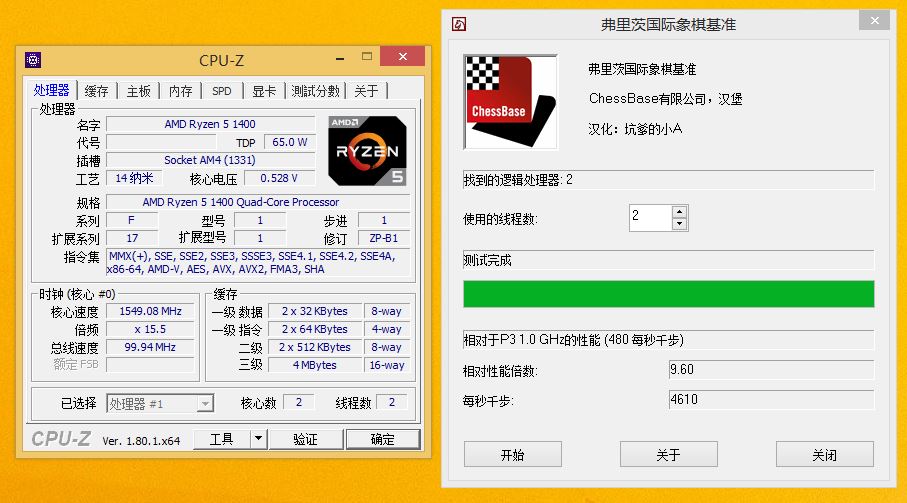Click the ChessBase logo image
Screen dimensions: 907x503
pos(510,102)
